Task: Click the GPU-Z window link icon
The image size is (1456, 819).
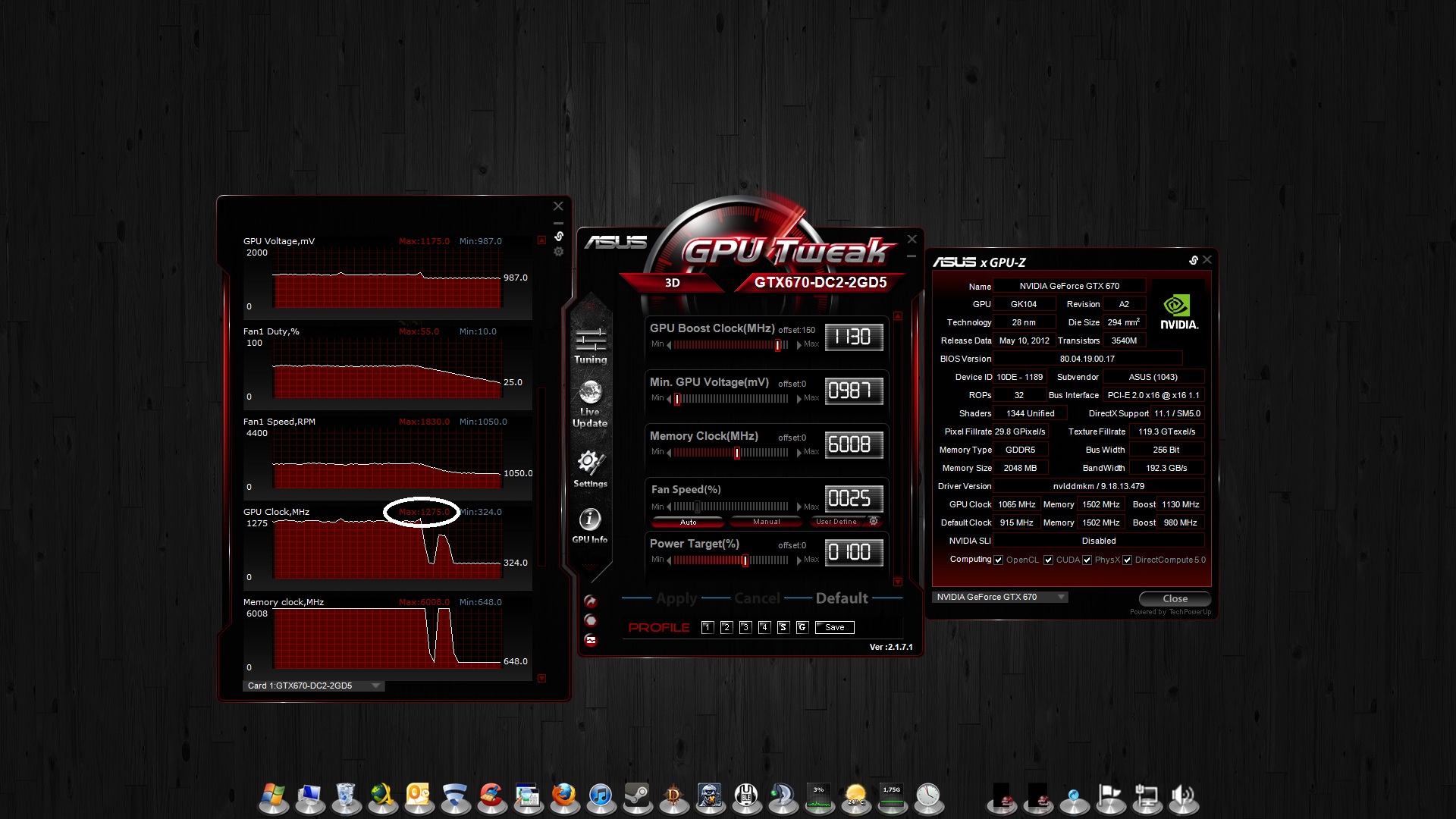Action: (x=1194, y=260)
